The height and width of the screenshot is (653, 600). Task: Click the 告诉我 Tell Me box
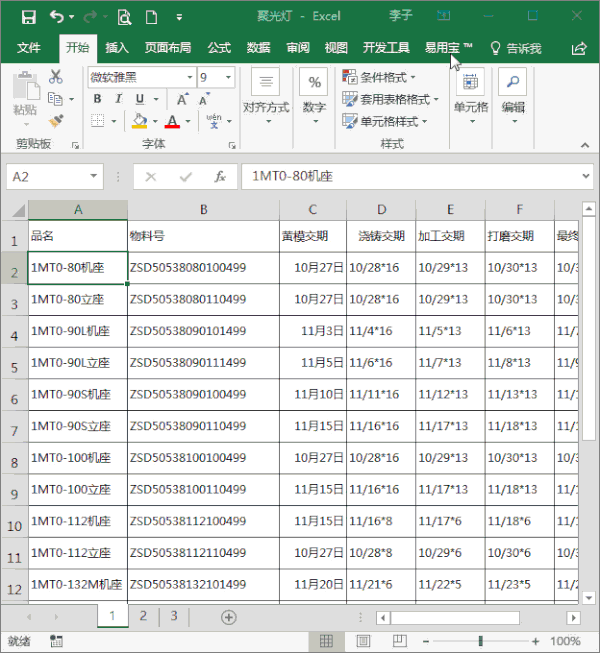pos(516,48)
